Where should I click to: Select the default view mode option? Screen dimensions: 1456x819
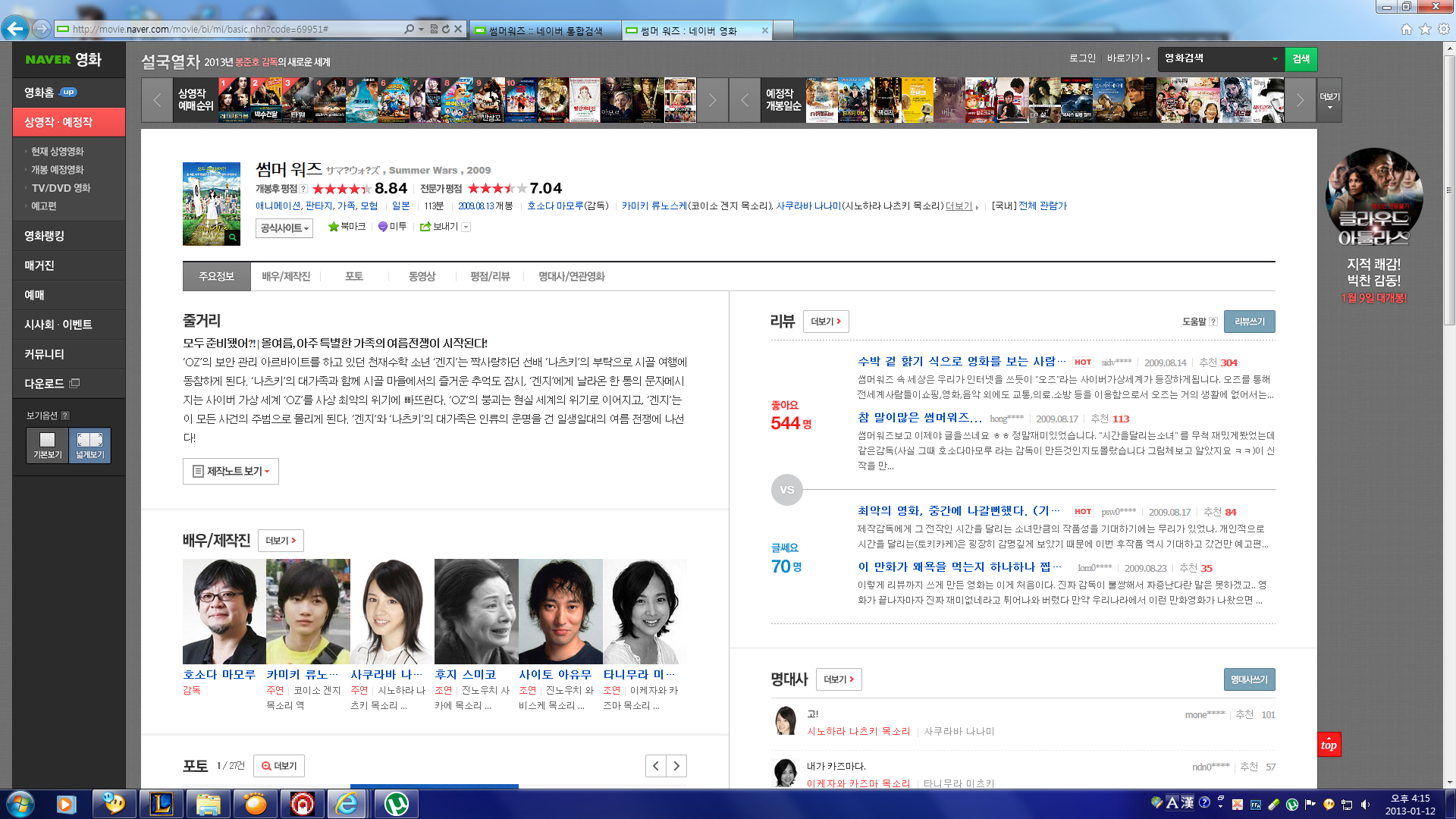(x=47, y=445)
